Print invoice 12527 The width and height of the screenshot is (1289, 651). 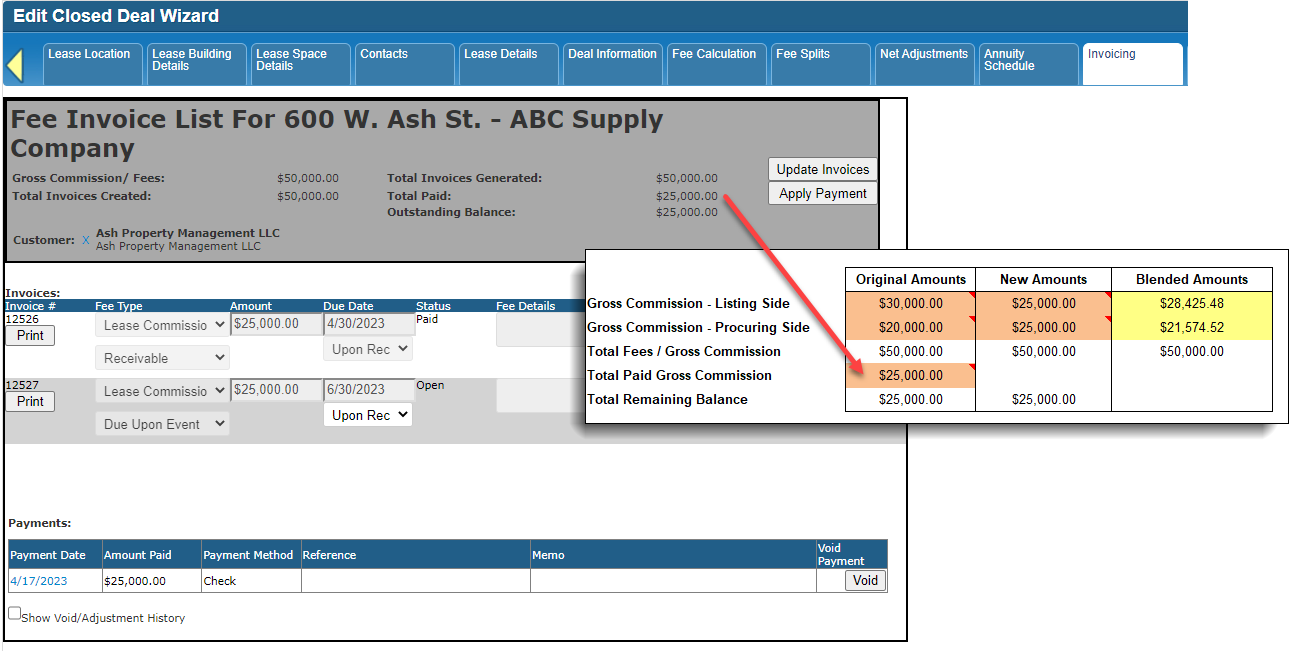30,401
